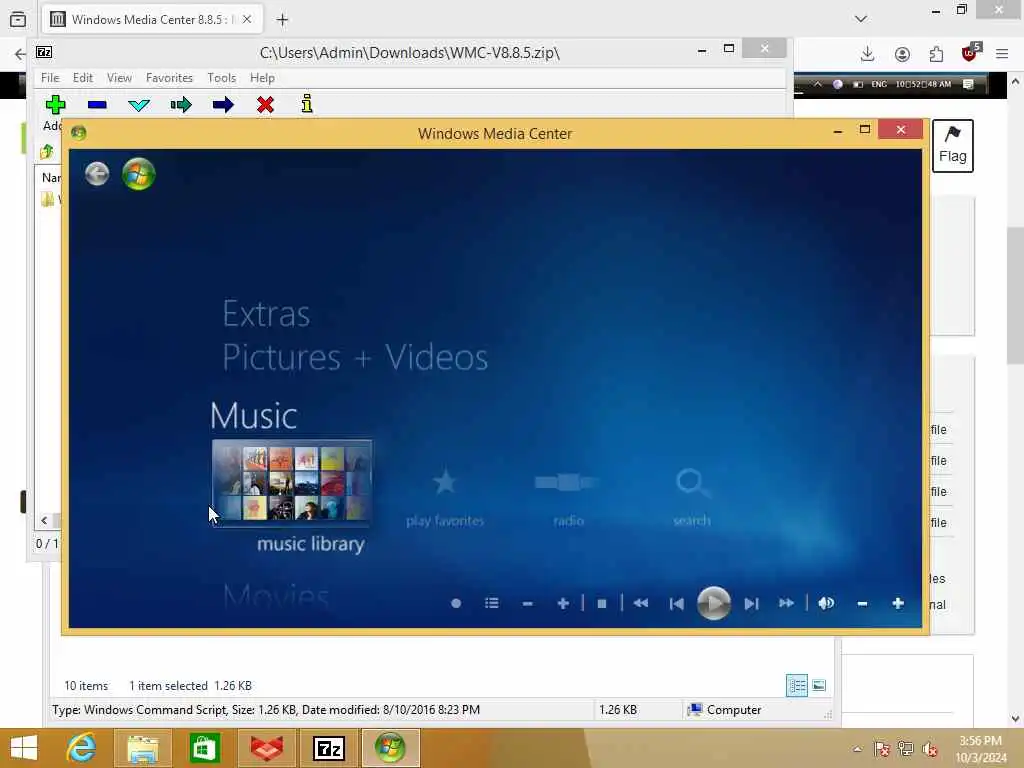Image resolution: width=1024 pixels, height=768 pixels.
Task: Open 7-Zip Edit menu
Action: point(82,78)
